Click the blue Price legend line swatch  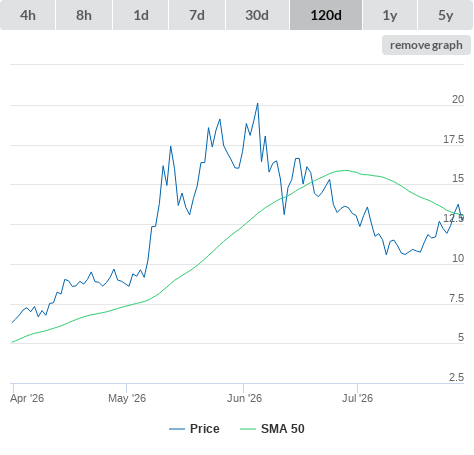coord(177,429)
